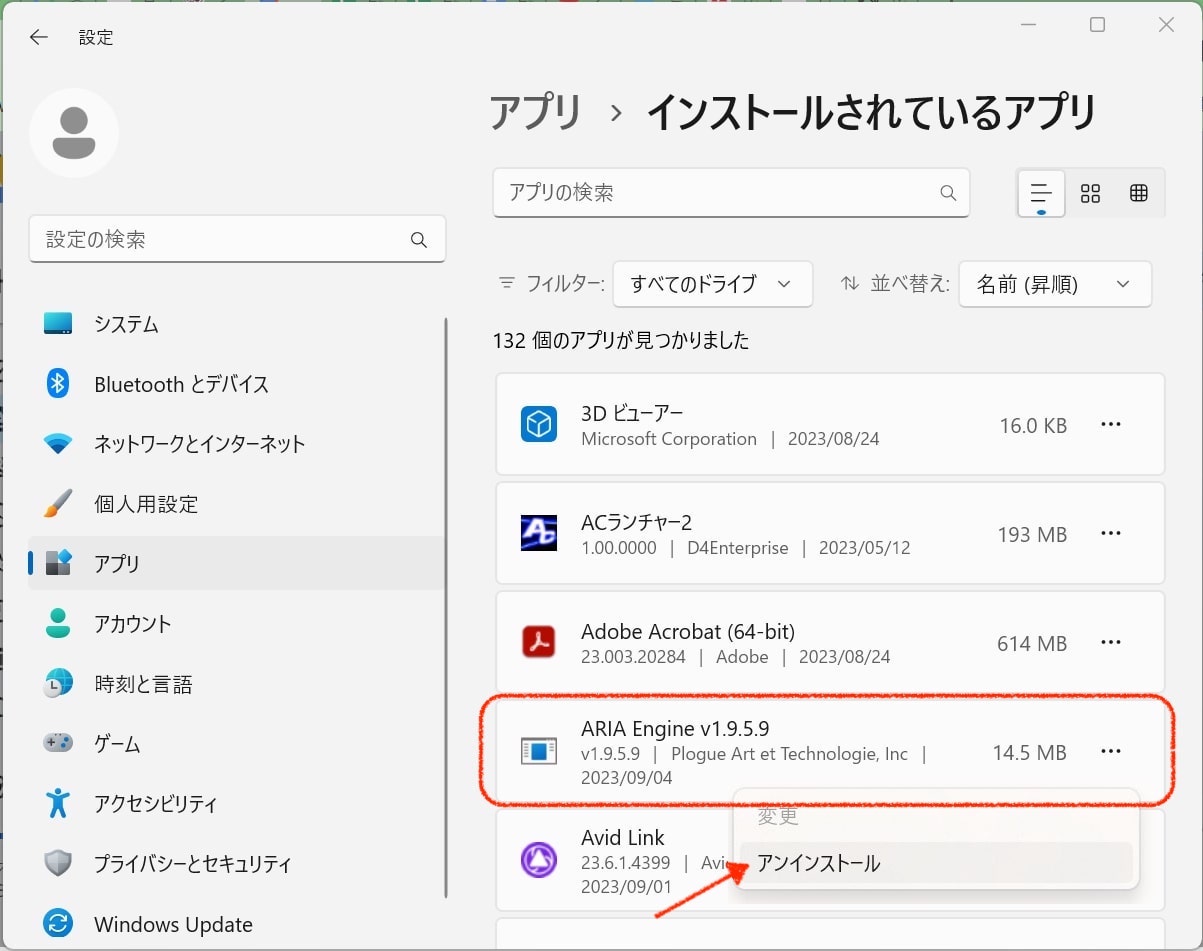Click the アプリ sidebar icon
This screenshot has width=1203, height=951.
(x=58, y=563)
